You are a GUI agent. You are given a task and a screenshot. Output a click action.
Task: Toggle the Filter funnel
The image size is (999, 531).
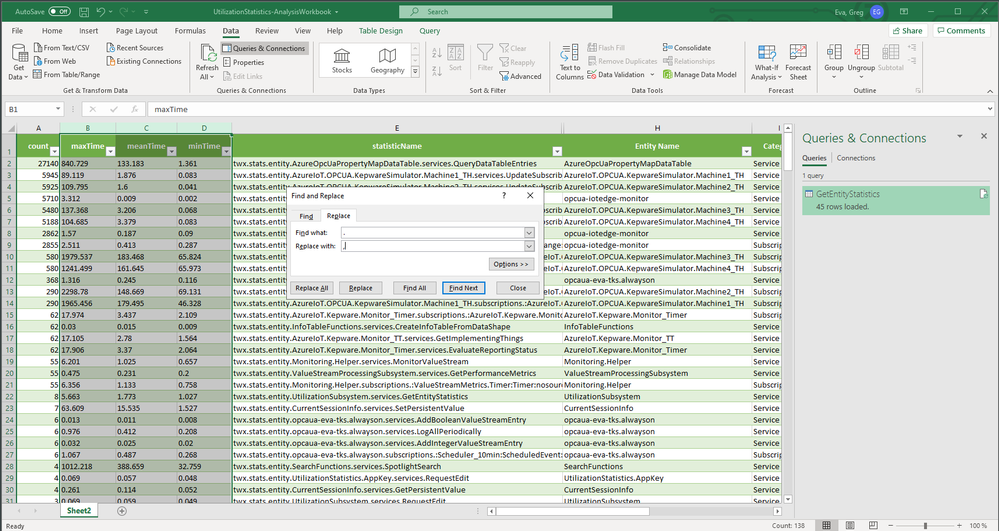pyautogui.click(x=485, y=57)
